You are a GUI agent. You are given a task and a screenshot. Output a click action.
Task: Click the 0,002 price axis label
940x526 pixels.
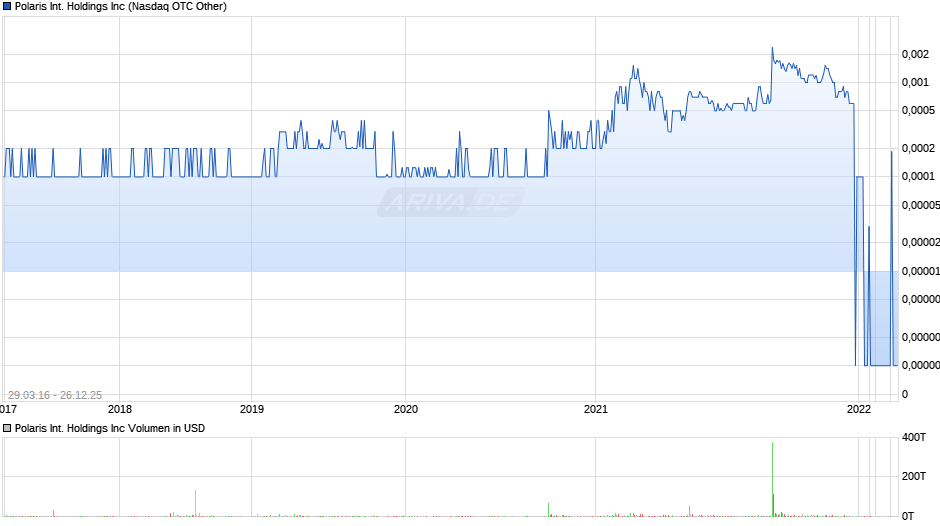coord(915,55)
